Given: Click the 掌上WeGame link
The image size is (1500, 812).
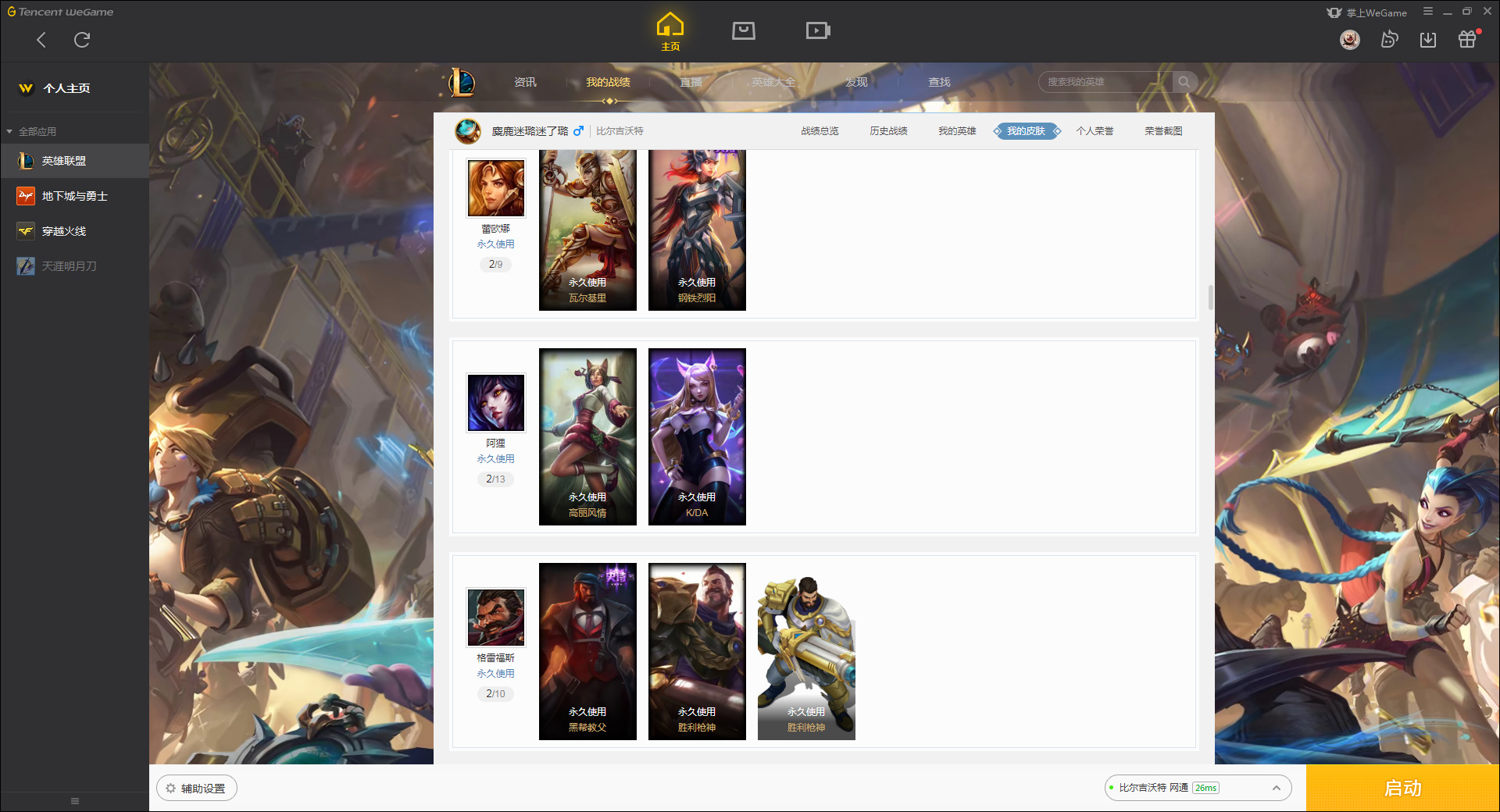Looking at the screenshot, I should pyautogui.click(x=1367, y=12).
